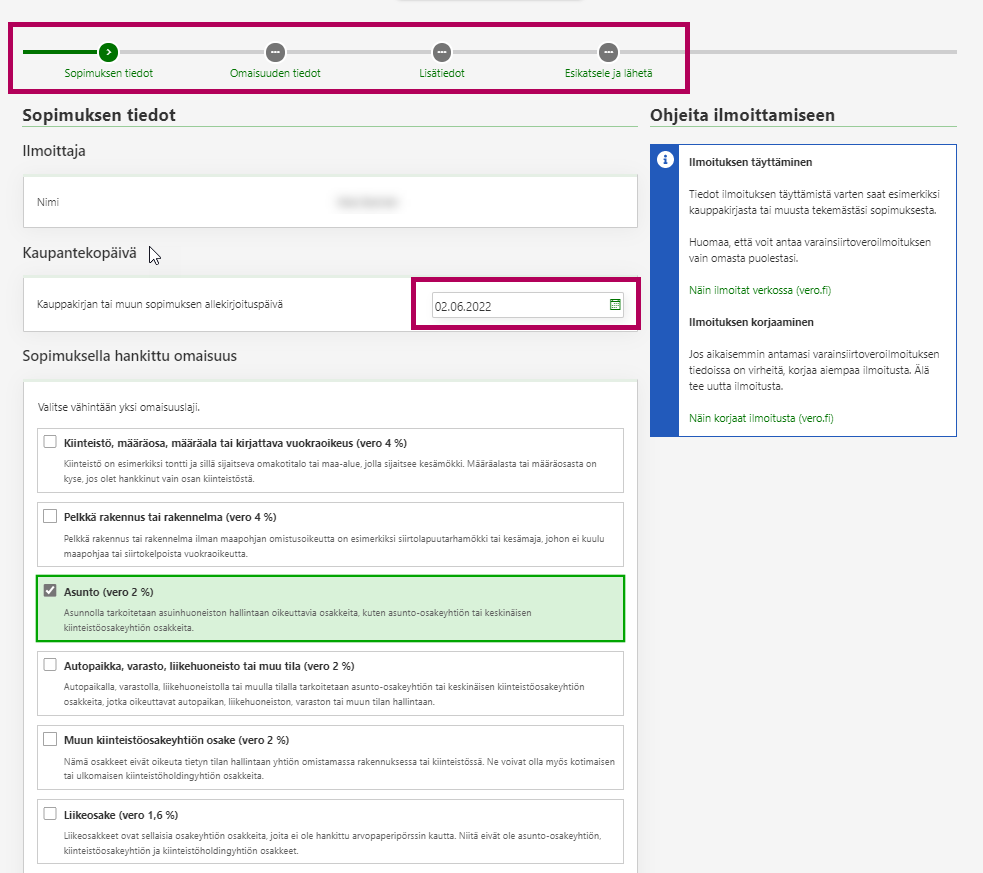Image resolution: width=983 pixels, height=873 pixels.
Task: Select Muun kiinteistöosakeyhtiön osake checkbox
Action: (50, 739)
